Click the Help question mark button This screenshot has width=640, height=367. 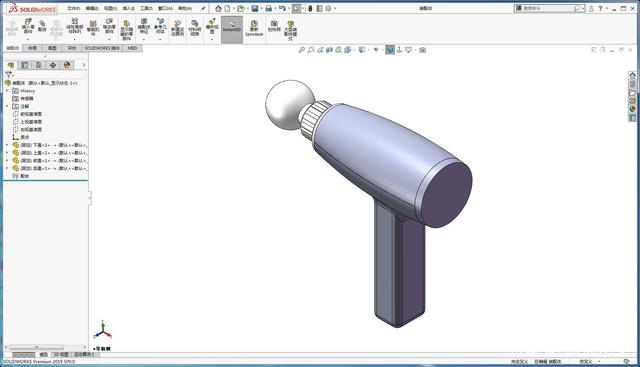click(600, 8)
